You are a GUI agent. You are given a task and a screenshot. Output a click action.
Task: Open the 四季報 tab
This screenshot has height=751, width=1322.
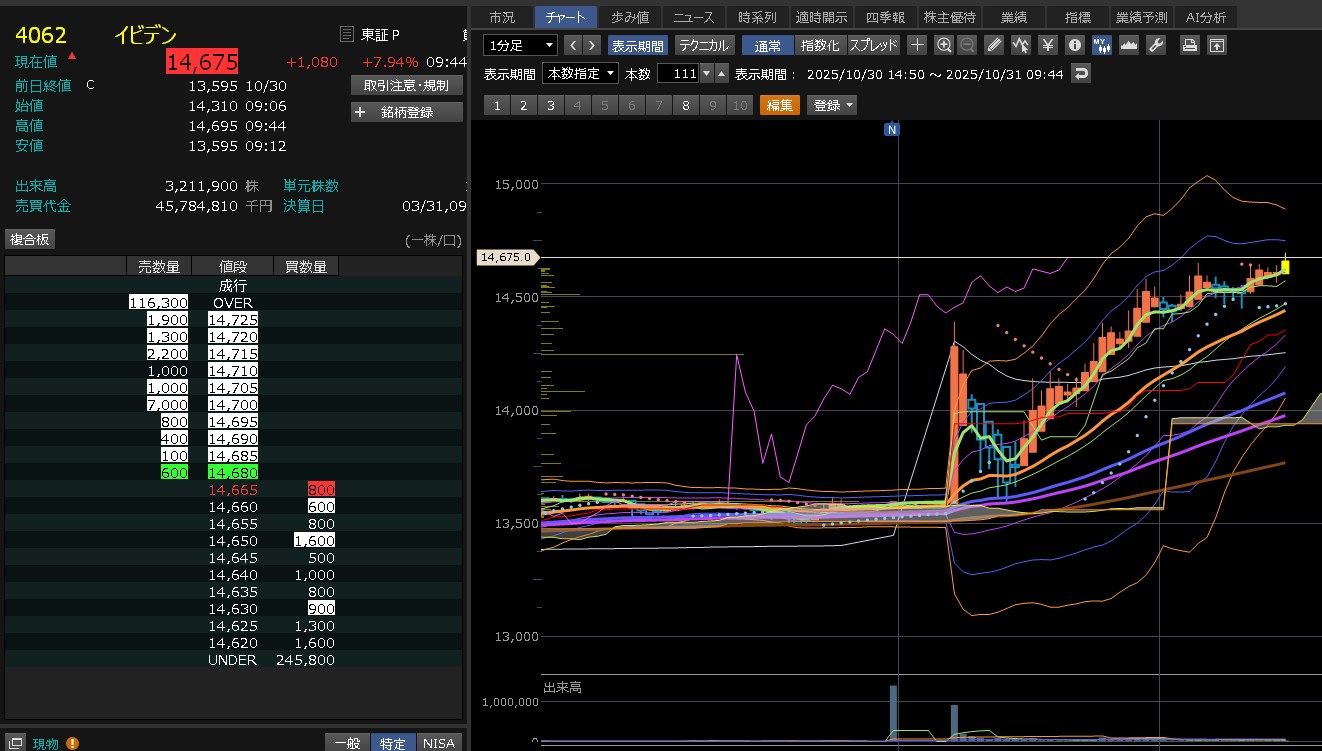pos(885,17)
